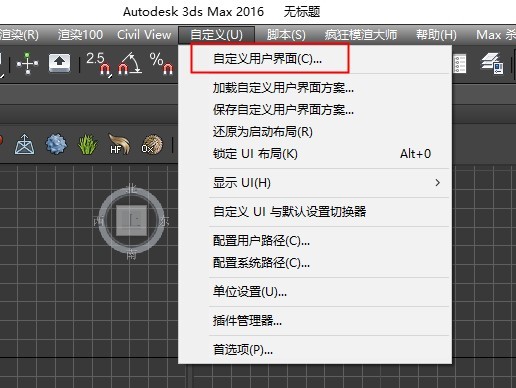
Task: Toggle the 2.5D snaps magnet icon
Action: click(99, 63)
